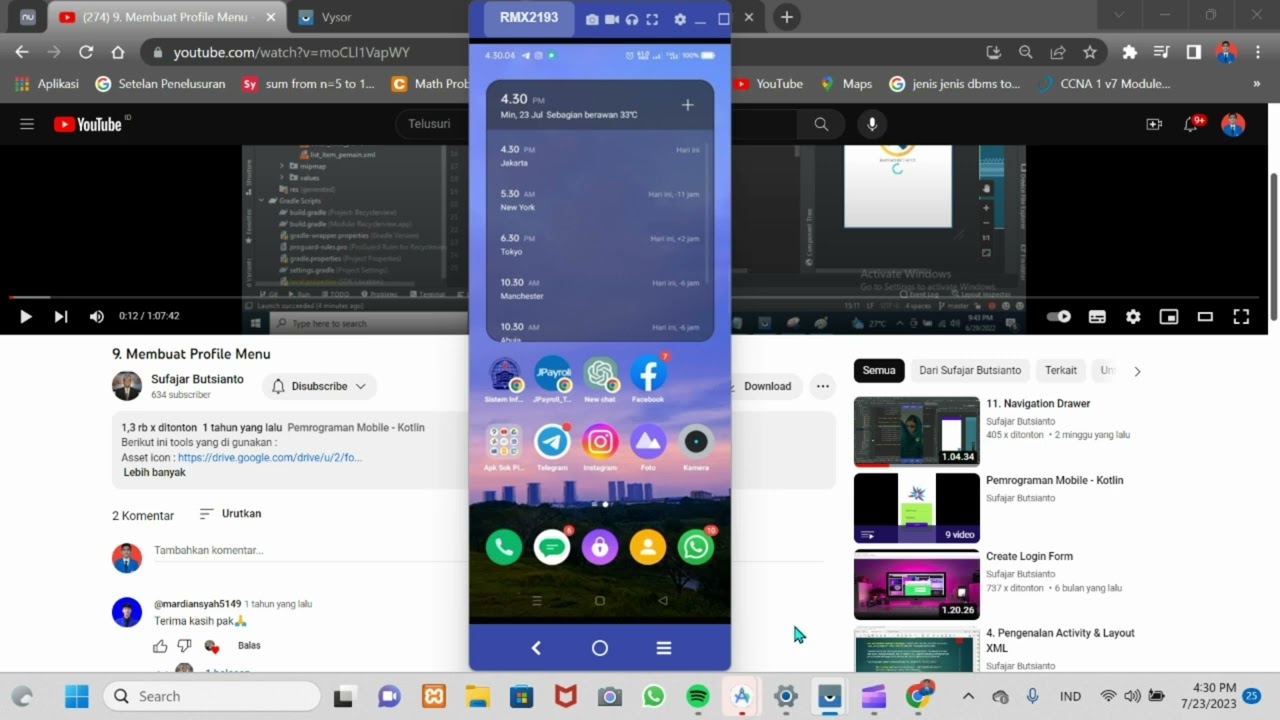Bookmark this page with the star icon
1280x720 pixels.
(x=1090, y=52)
